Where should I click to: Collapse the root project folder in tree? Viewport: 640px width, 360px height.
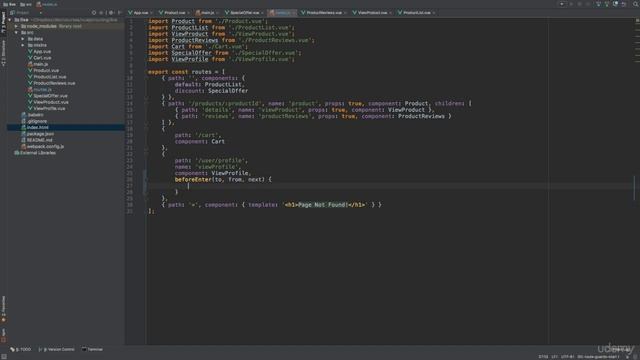point(10,20)
